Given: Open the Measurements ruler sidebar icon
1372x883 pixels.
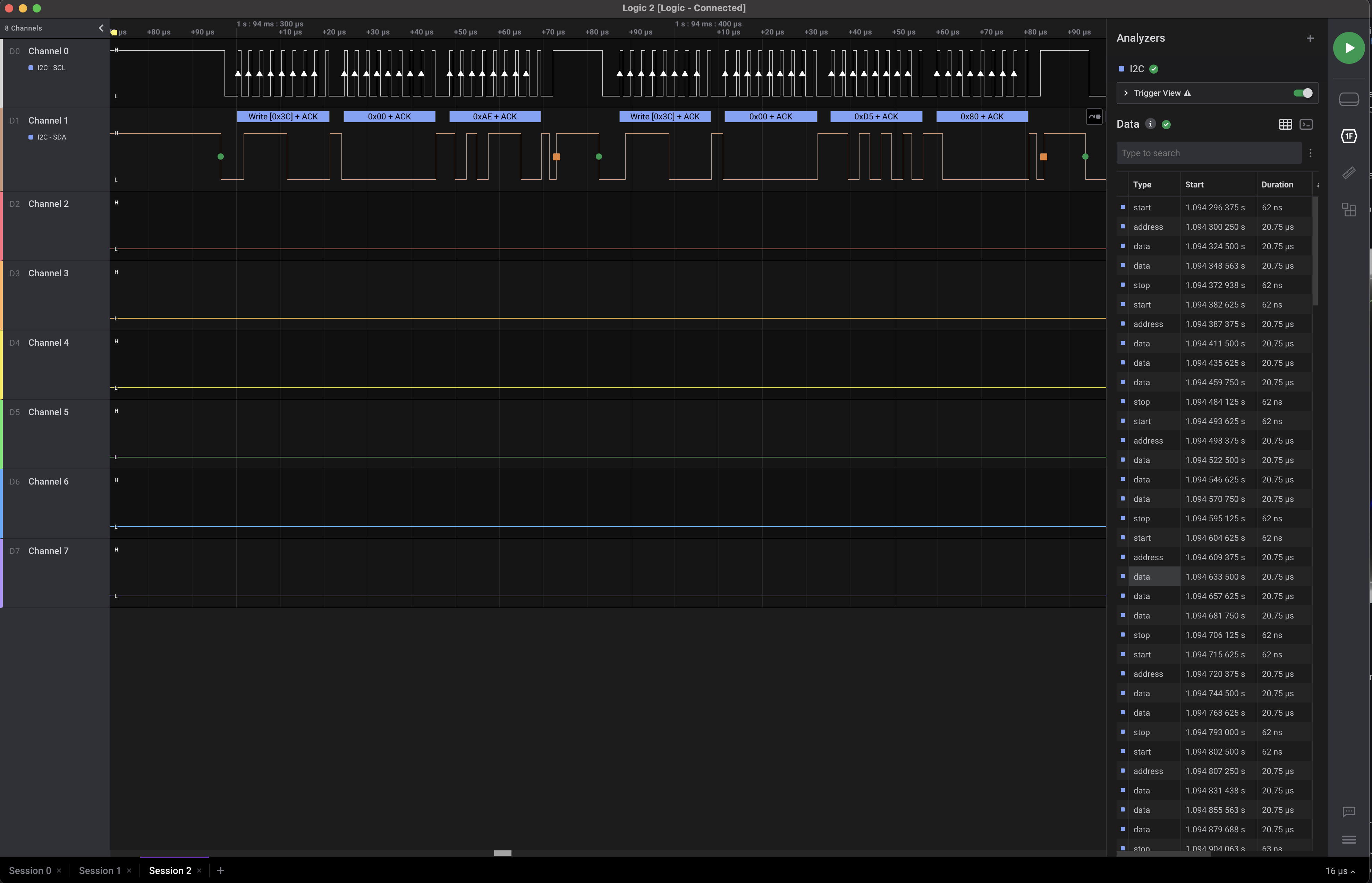Looking at the screenshot, I should [1348, 173].
